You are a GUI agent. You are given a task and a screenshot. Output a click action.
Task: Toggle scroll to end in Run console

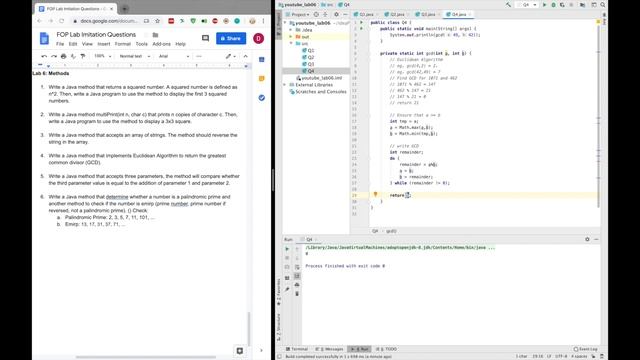pos(297,276)
